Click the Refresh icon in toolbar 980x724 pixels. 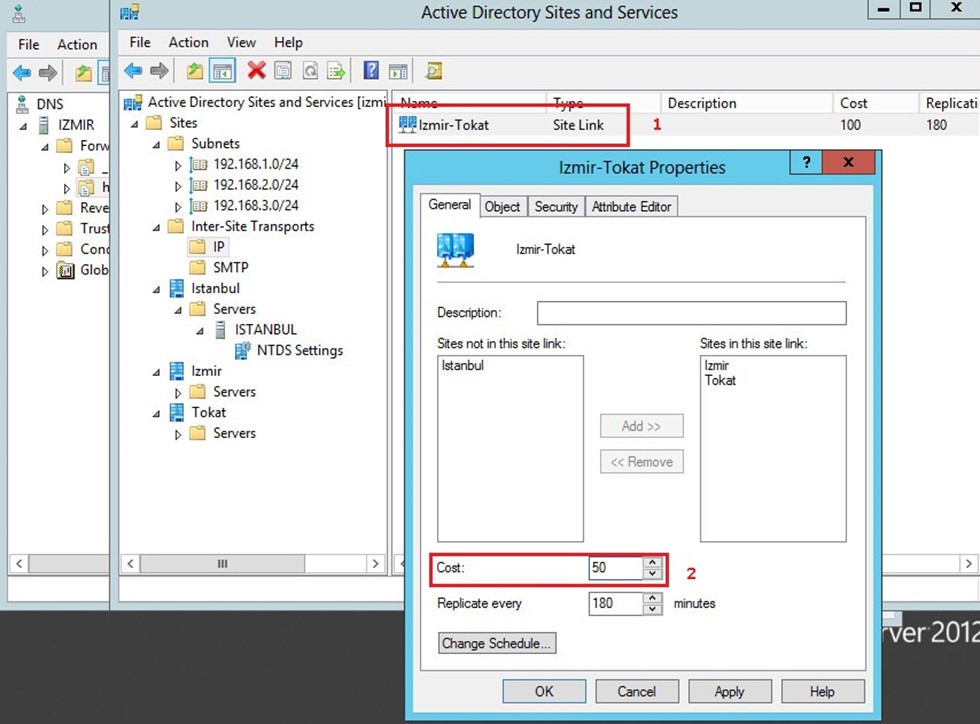pyautogui.click(x=310, y=71)
